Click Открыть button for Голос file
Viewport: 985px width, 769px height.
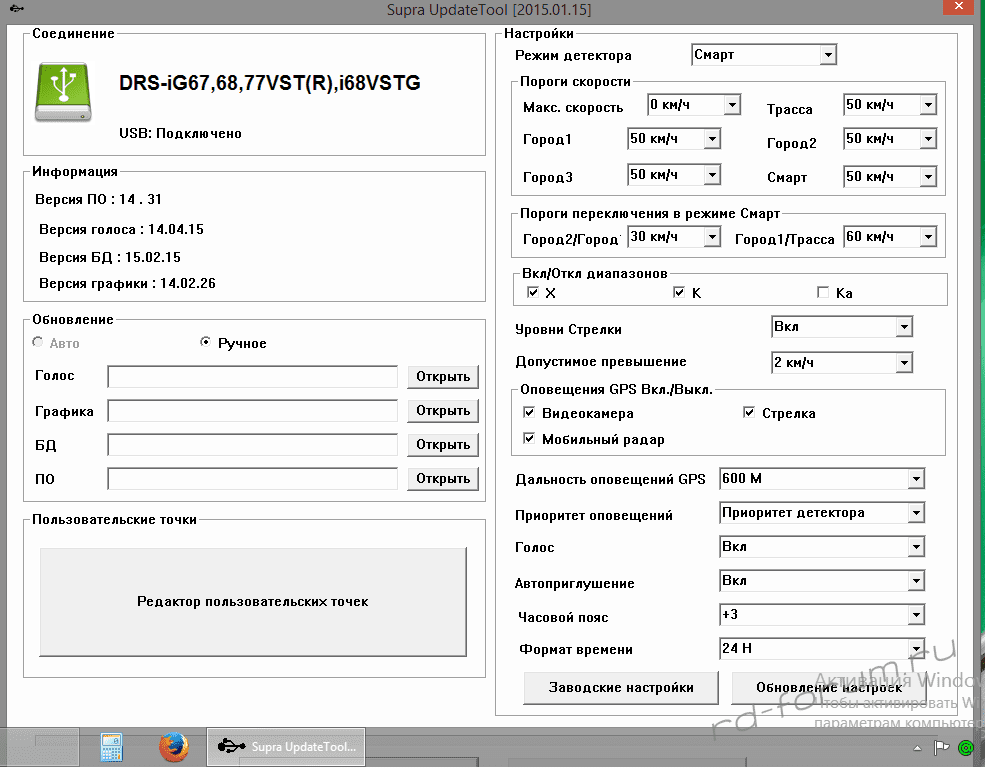pyautogui.click(x=443, y=376)
